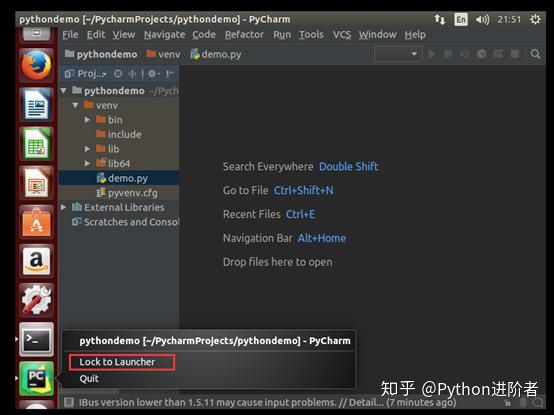Screen dimensions: 554x415
Task: Open the Run menu
Action: (282, 35)
